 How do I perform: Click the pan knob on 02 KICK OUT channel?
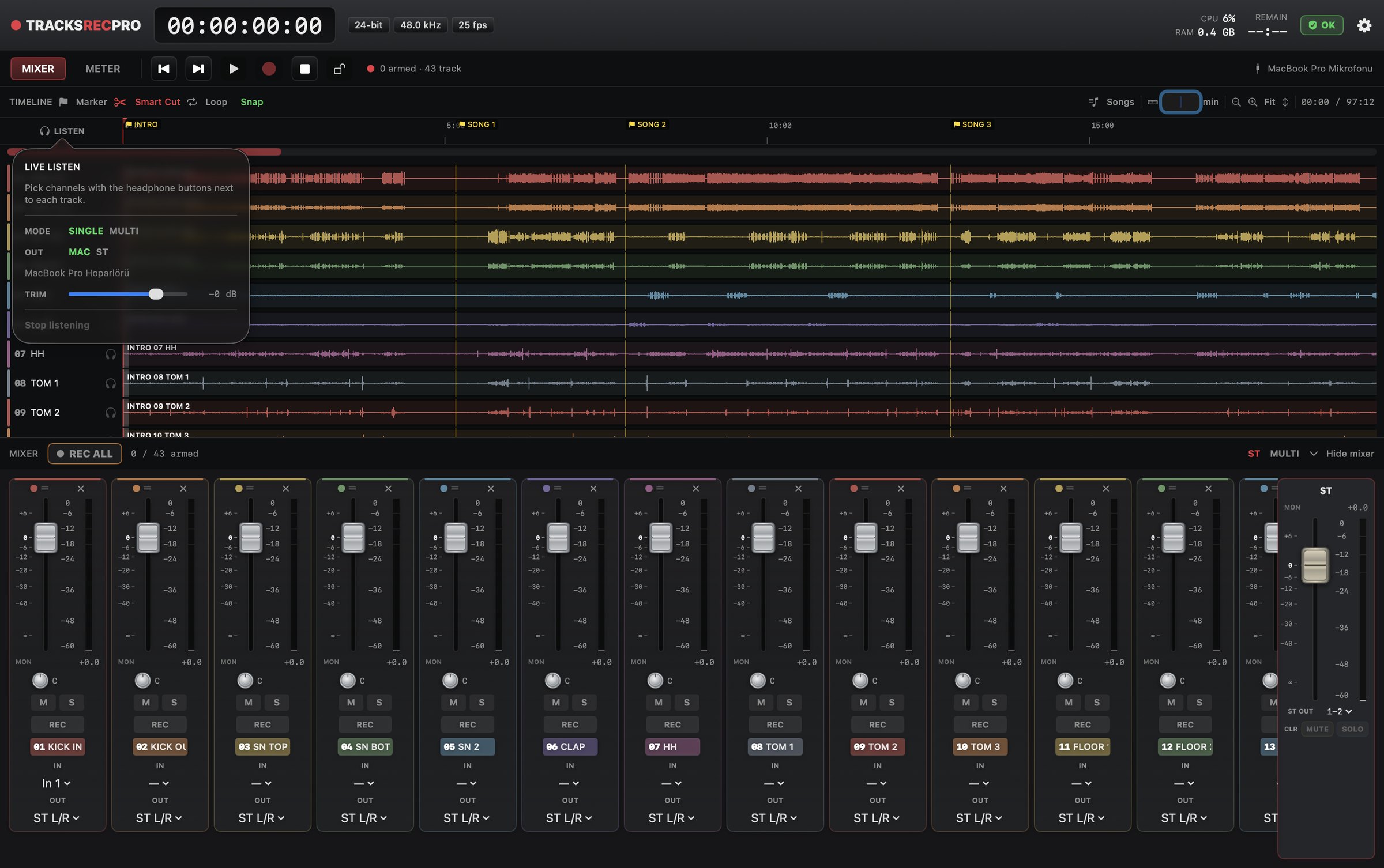[142, 681]
